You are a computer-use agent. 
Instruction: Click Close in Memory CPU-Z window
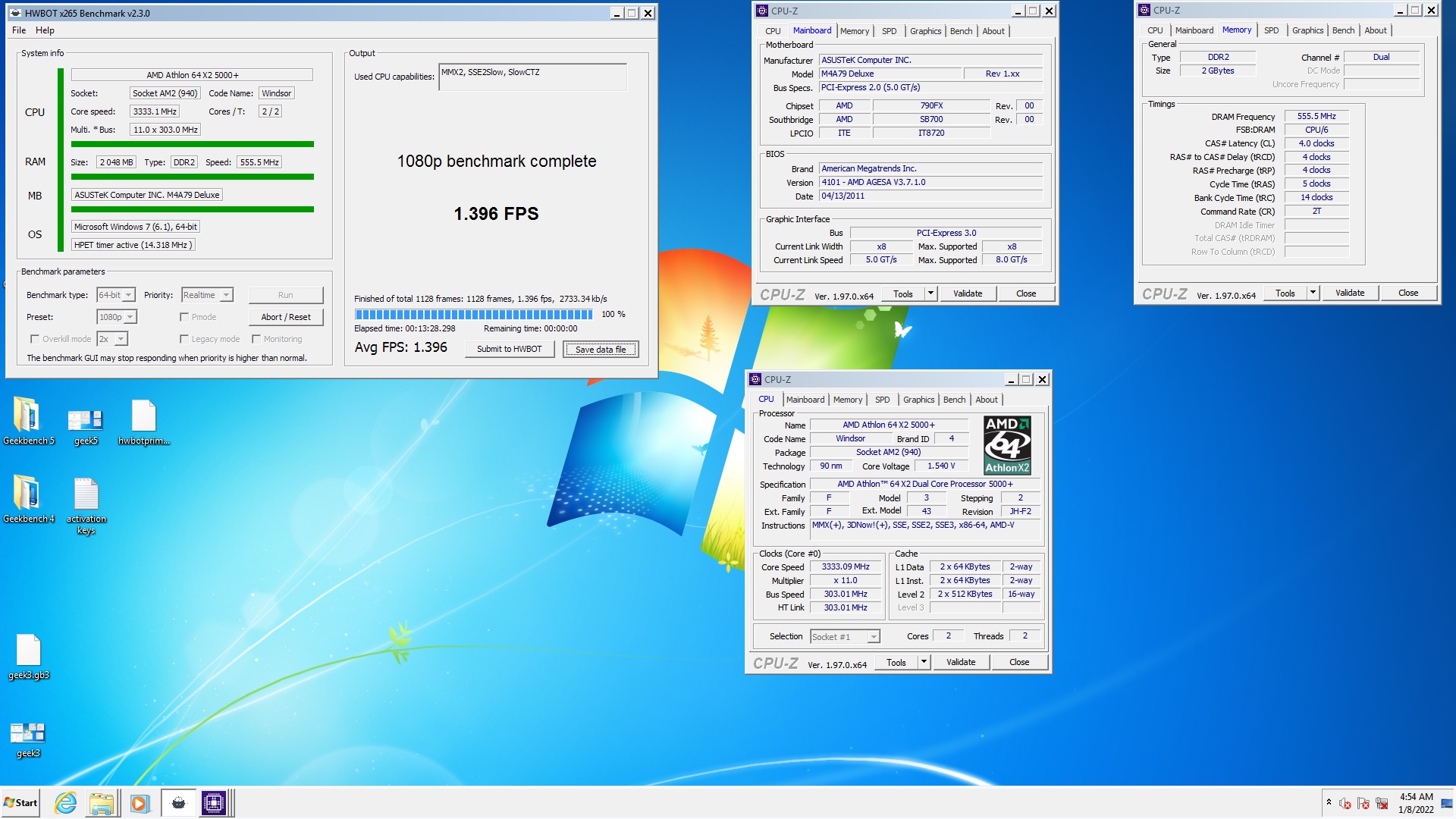(x=1407, y=293)
